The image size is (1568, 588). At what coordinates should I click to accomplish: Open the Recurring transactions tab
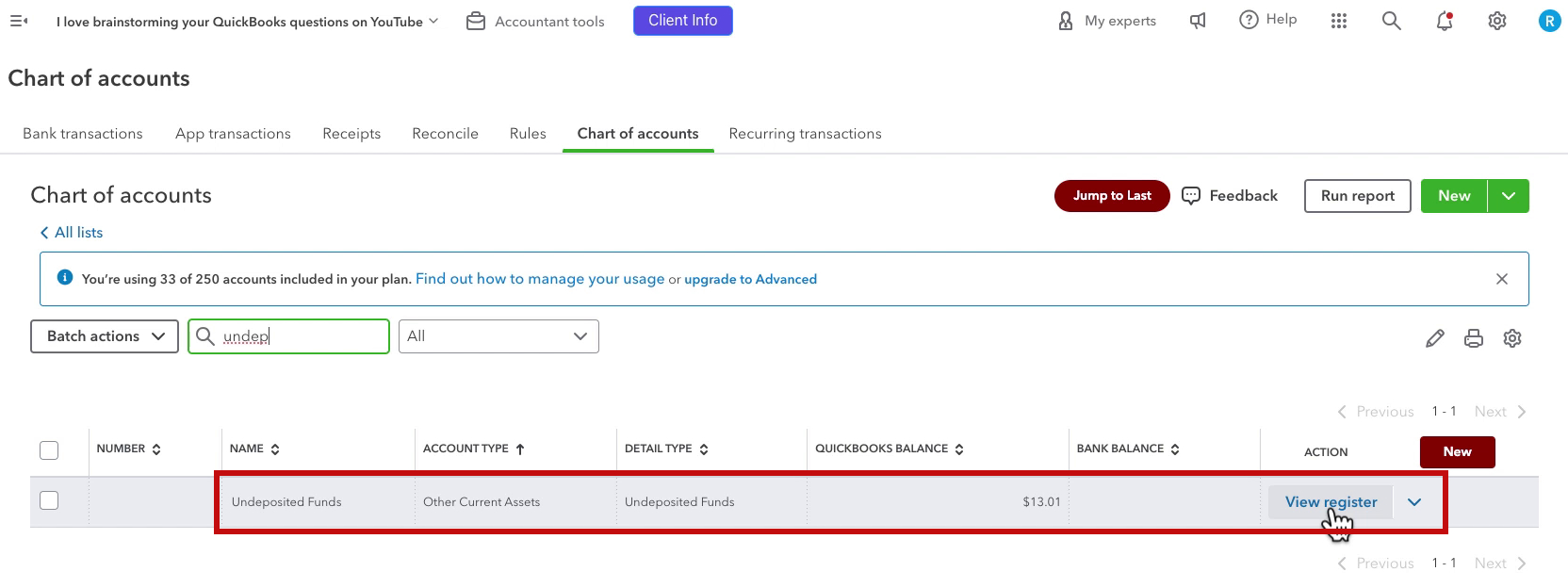pos(806,134)
